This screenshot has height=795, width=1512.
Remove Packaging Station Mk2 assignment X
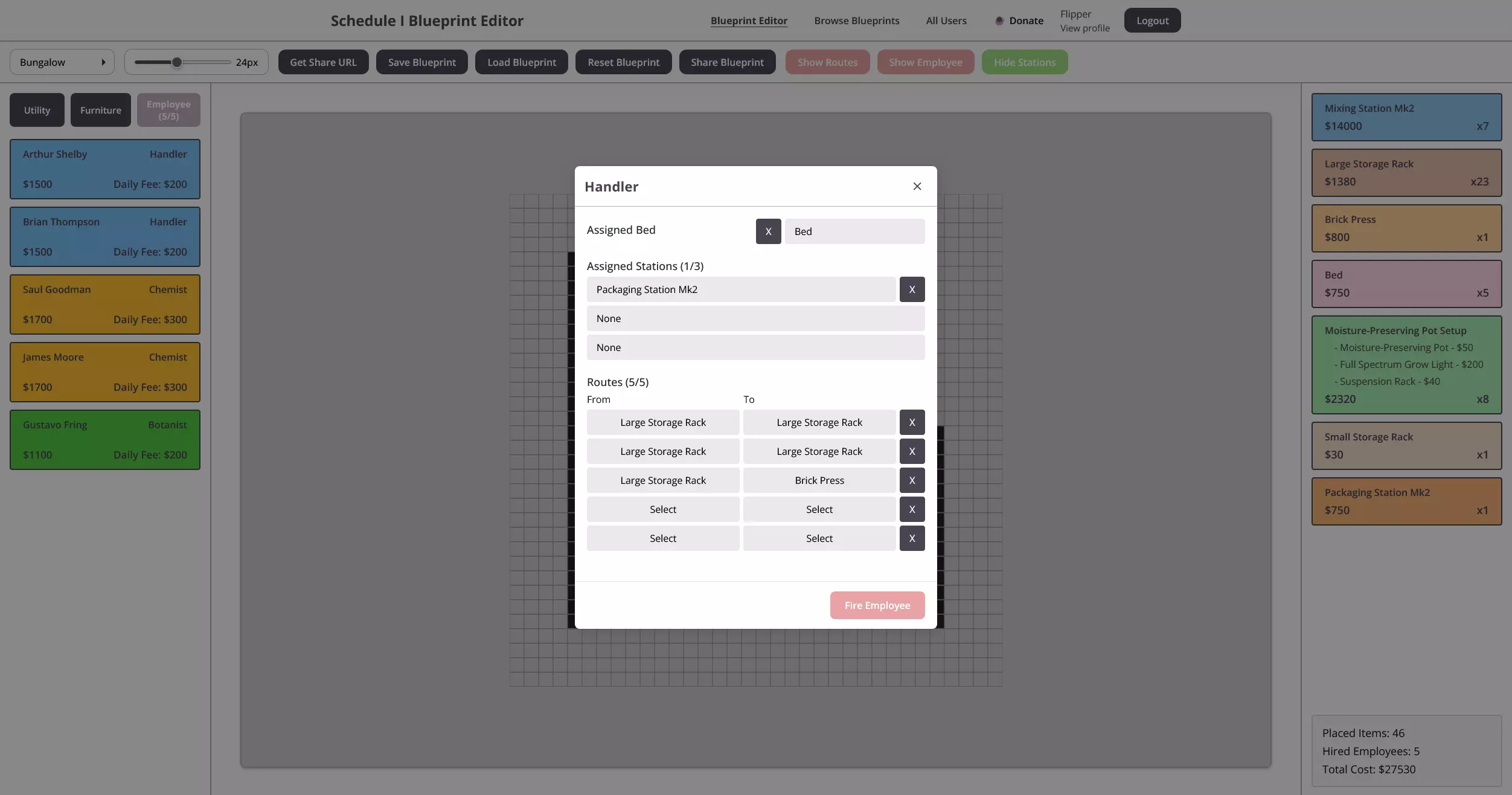912,289
